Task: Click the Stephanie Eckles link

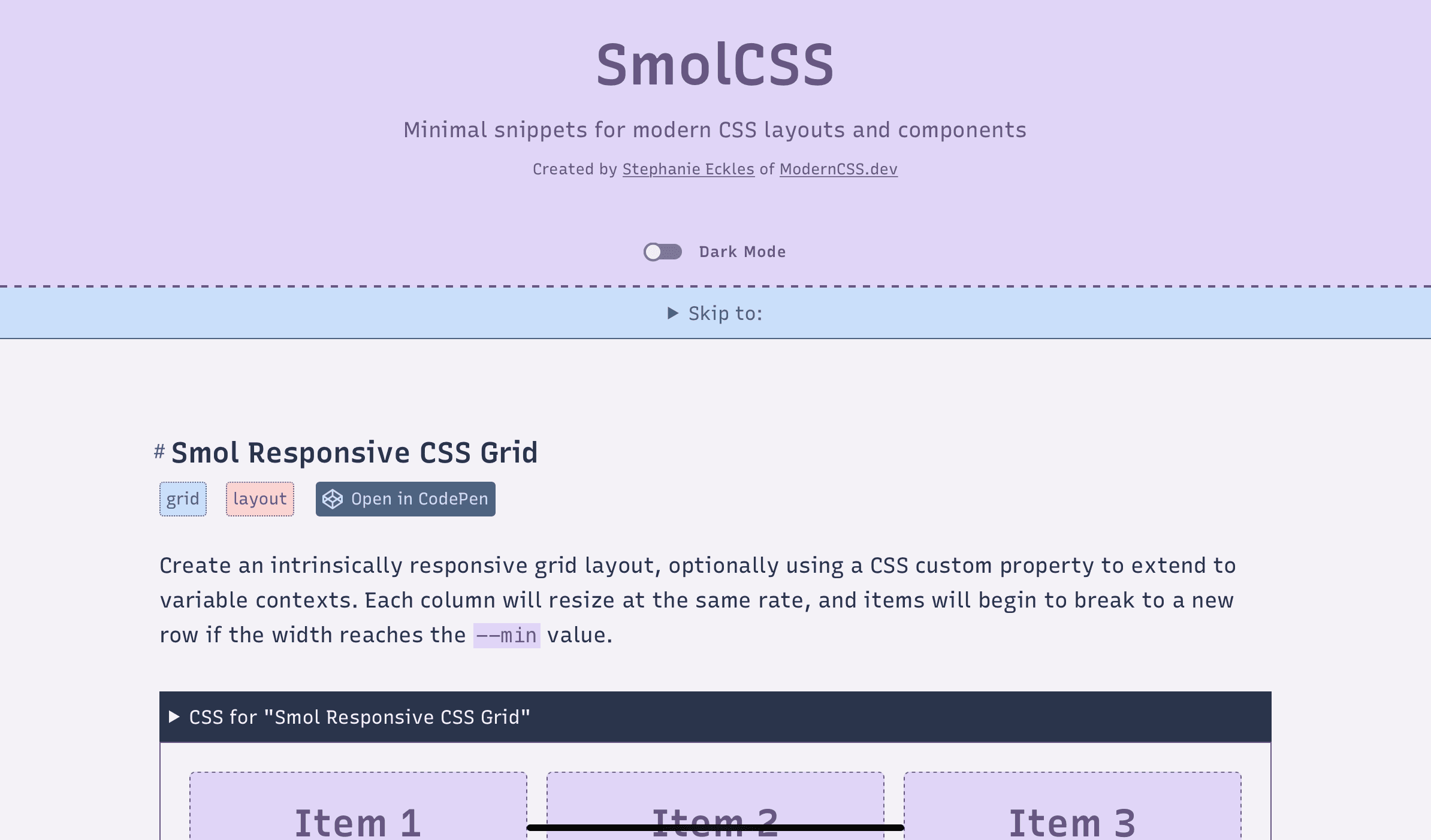Action: pos(688,169)
